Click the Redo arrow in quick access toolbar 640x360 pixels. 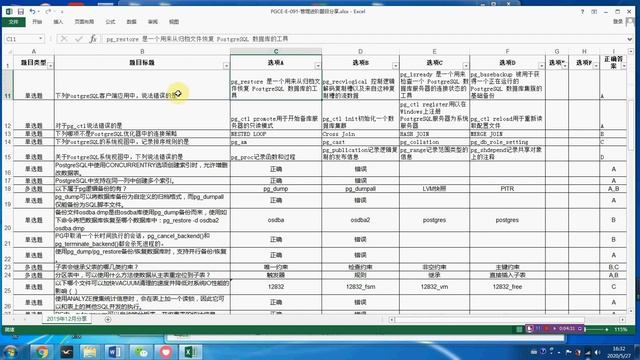pos(48,12)
